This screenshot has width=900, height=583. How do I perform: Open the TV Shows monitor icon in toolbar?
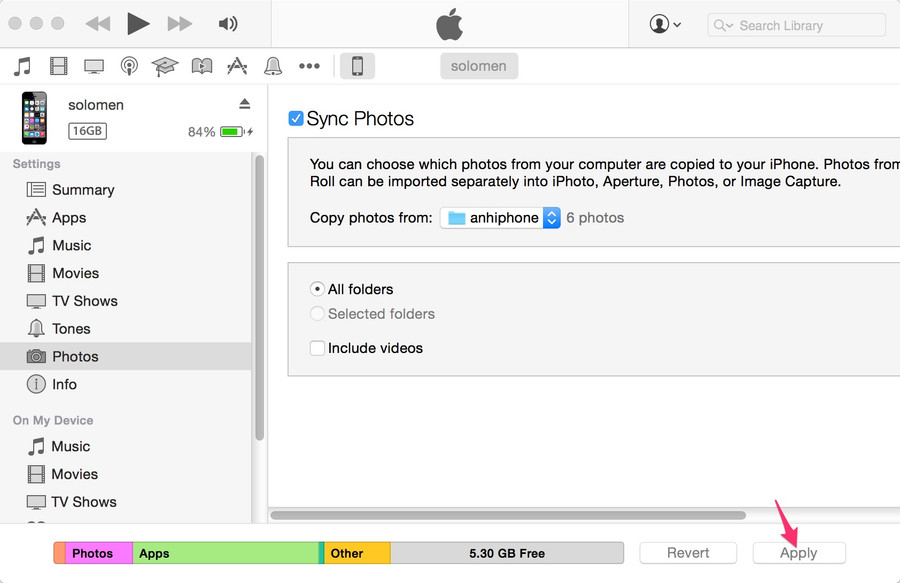coord(94,66)
